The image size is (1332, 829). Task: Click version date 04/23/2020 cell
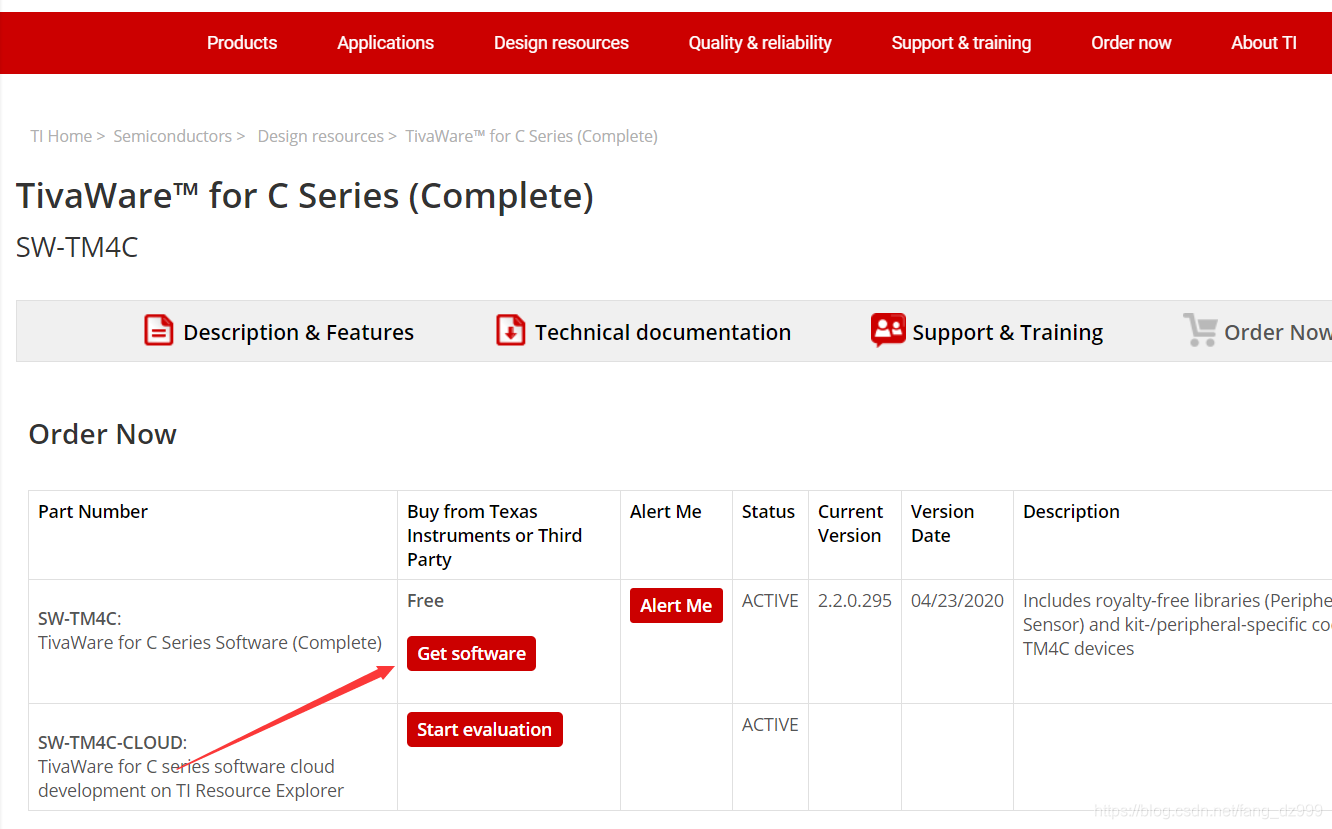click(x=957, y=601)
